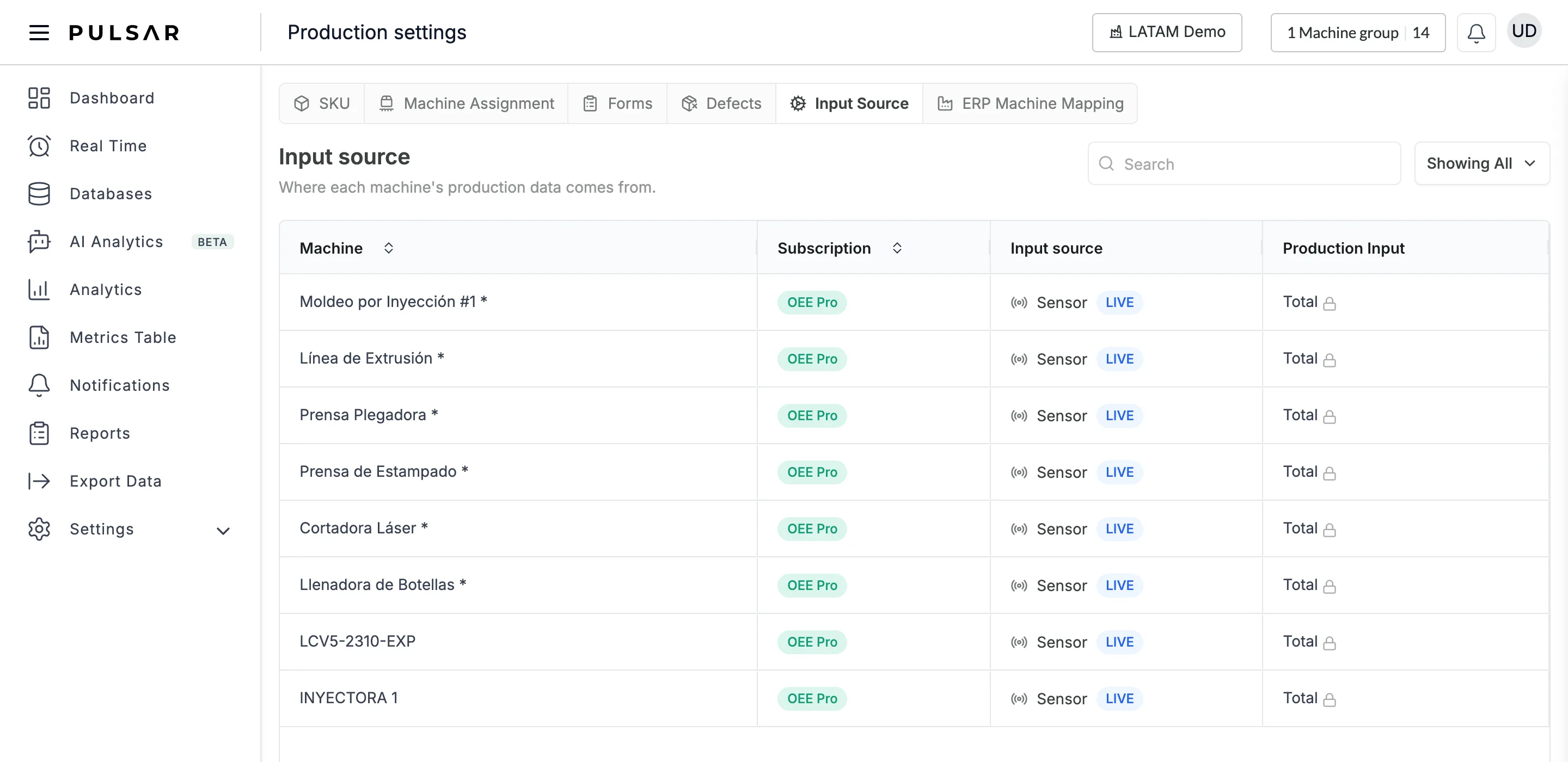Image resolution: width=1568 pixels, height=762 pixels.
Task: Select the Input Source tab
Action: pyautogui.click(x=849, y=103)
